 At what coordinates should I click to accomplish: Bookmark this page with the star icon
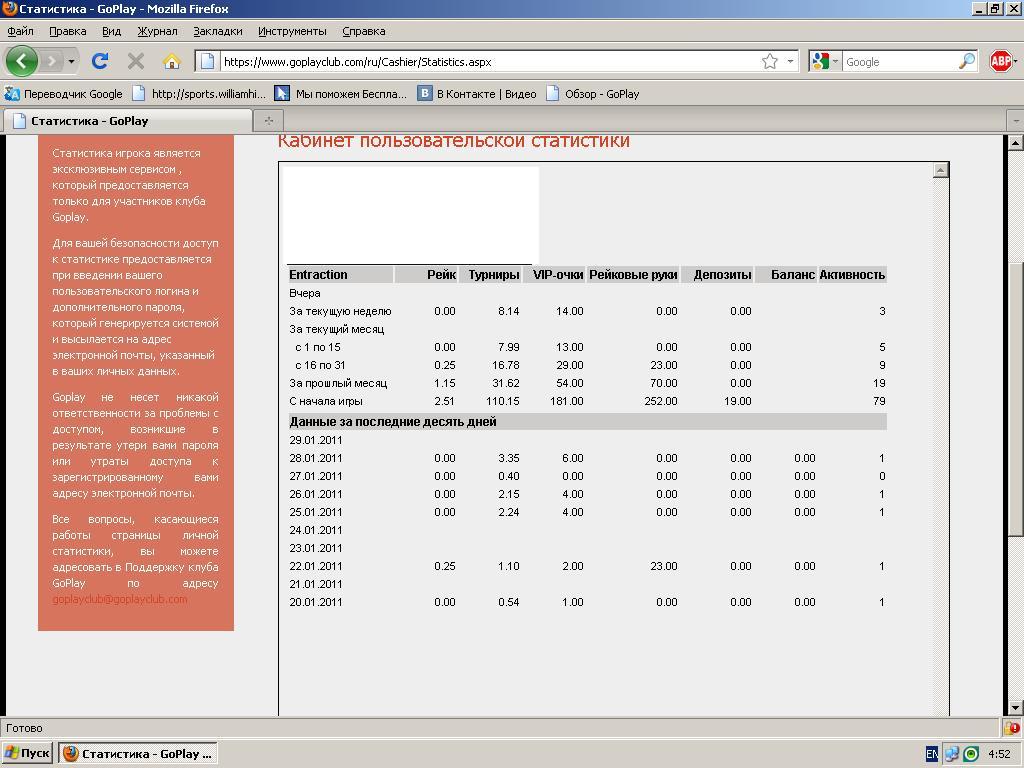click(770, 61)
